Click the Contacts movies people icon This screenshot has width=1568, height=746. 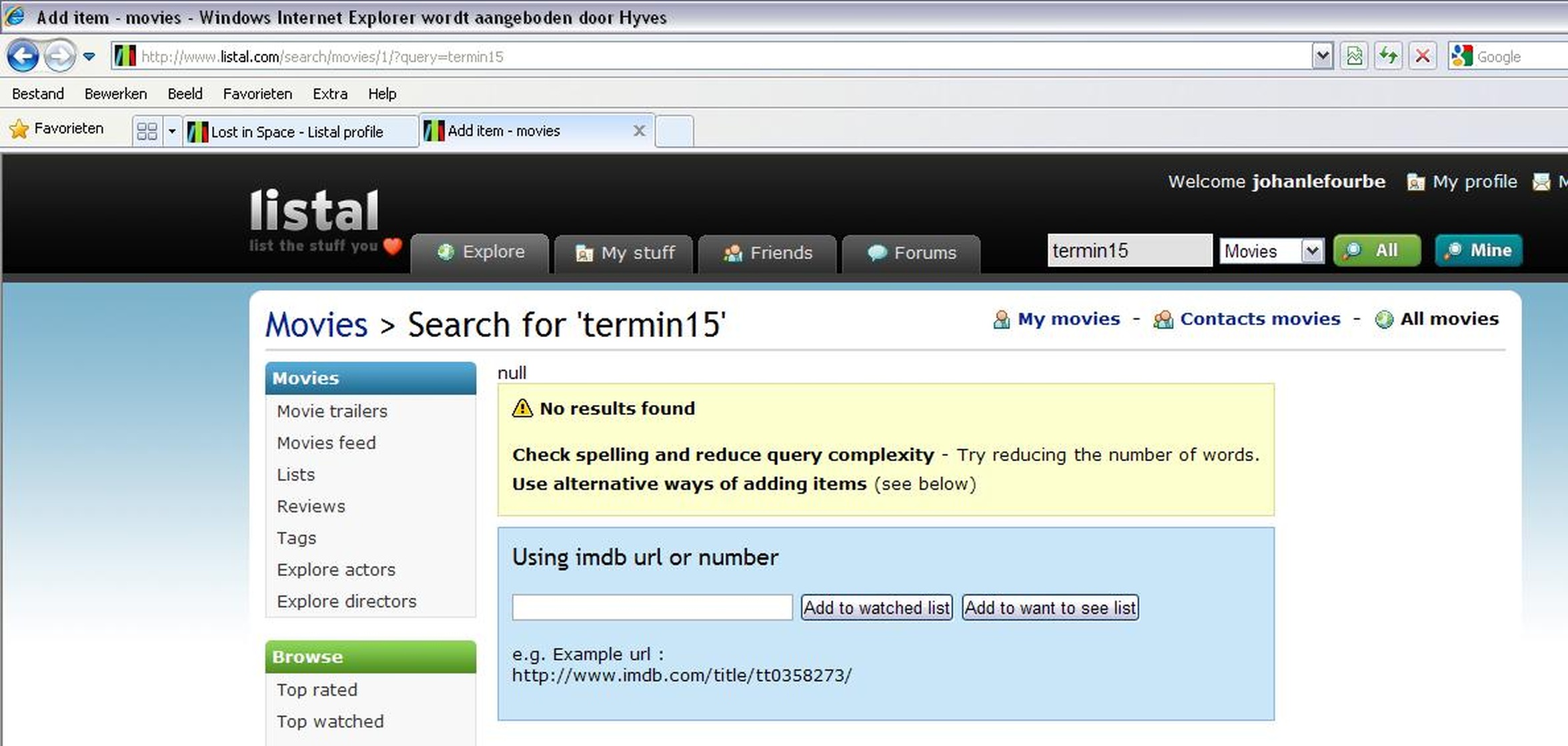coord(1163,320)
